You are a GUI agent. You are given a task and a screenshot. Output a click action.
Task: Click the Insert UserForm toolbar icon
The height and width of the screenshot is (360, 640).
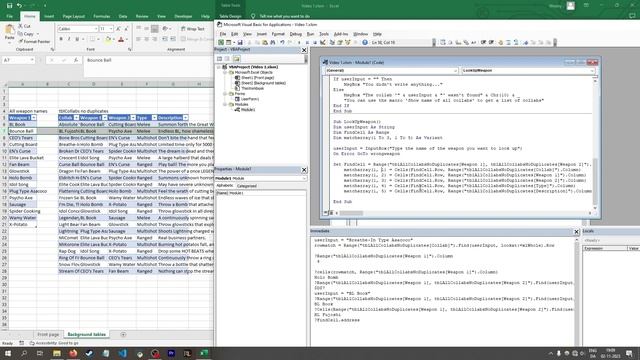pos(229,42)
